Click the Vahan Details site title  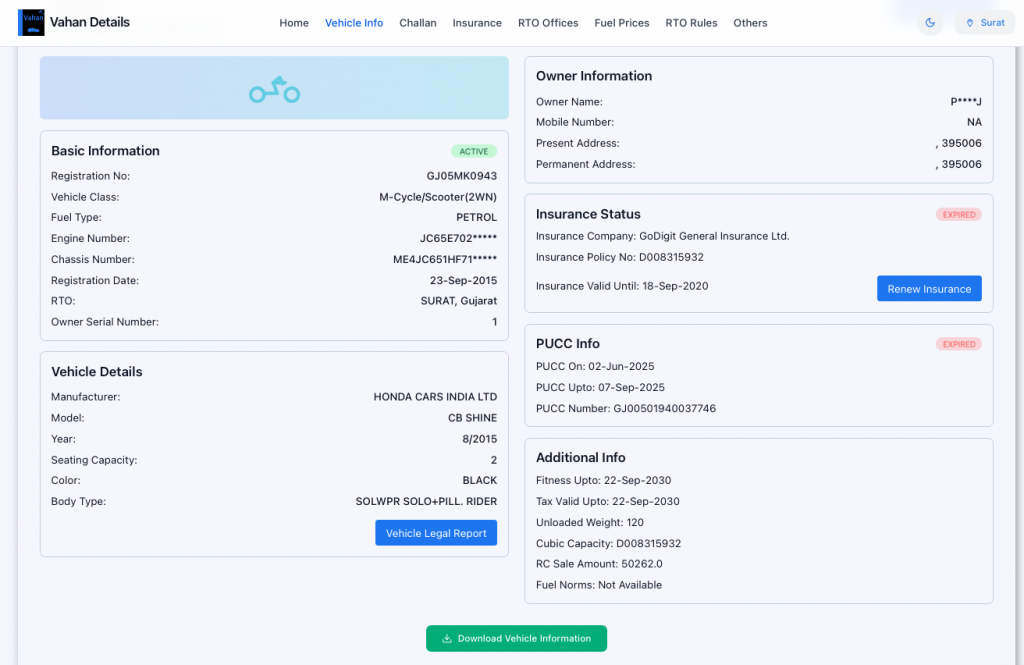click(90, 22)
